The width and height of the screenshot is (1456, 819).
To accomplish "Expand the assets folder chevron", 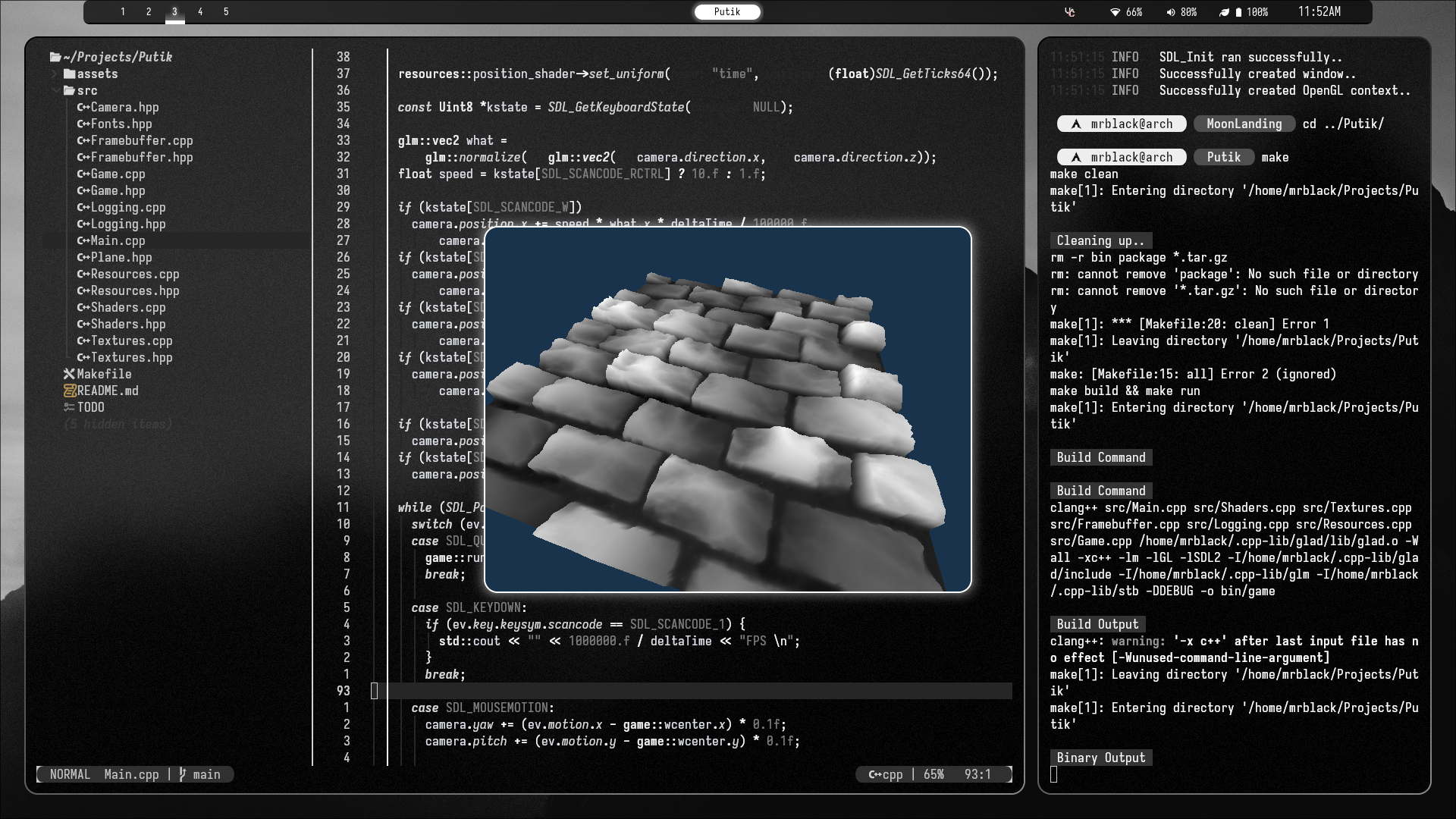I will (x=55, y=74).
